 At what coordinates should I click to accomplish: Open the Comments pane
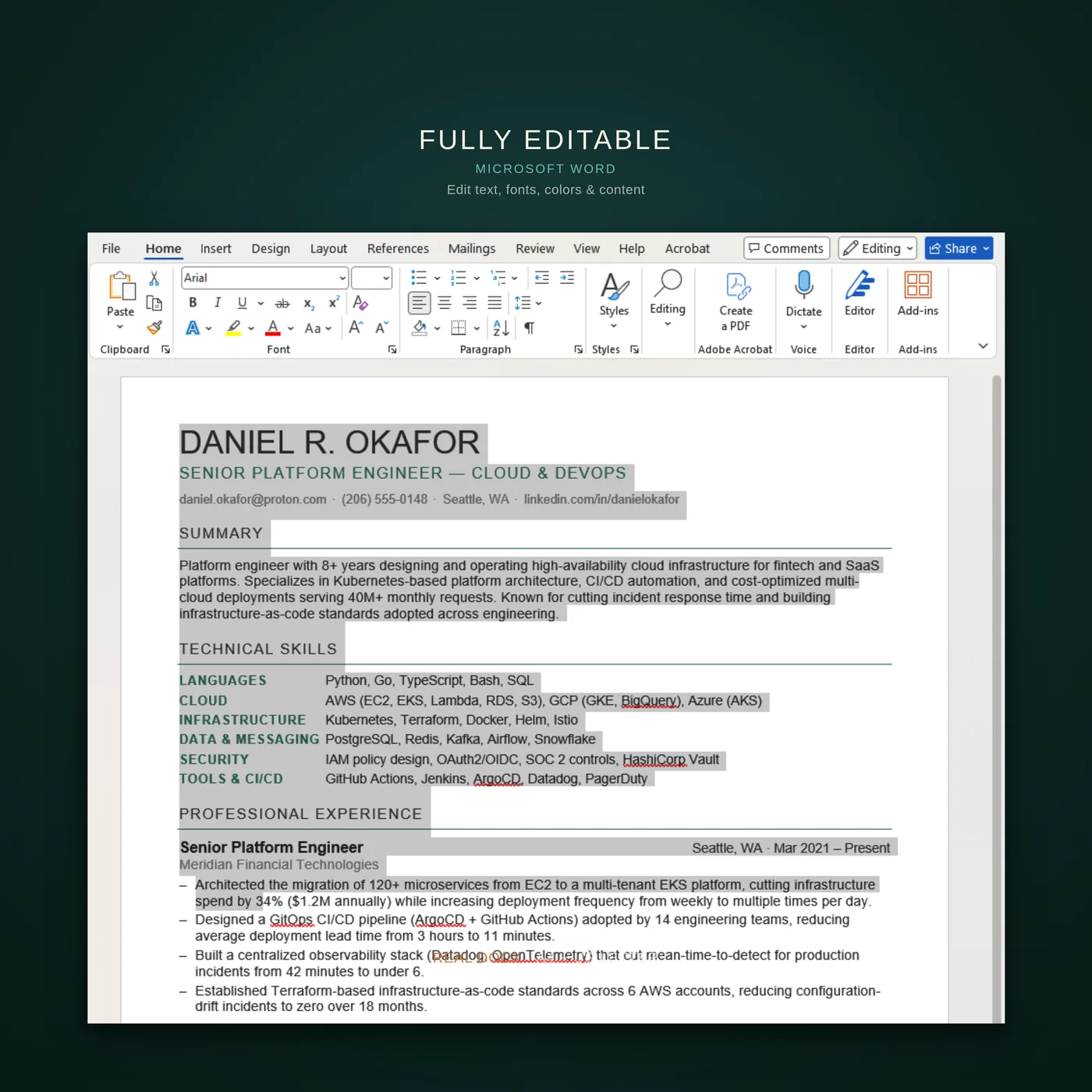tap(786, 248)
